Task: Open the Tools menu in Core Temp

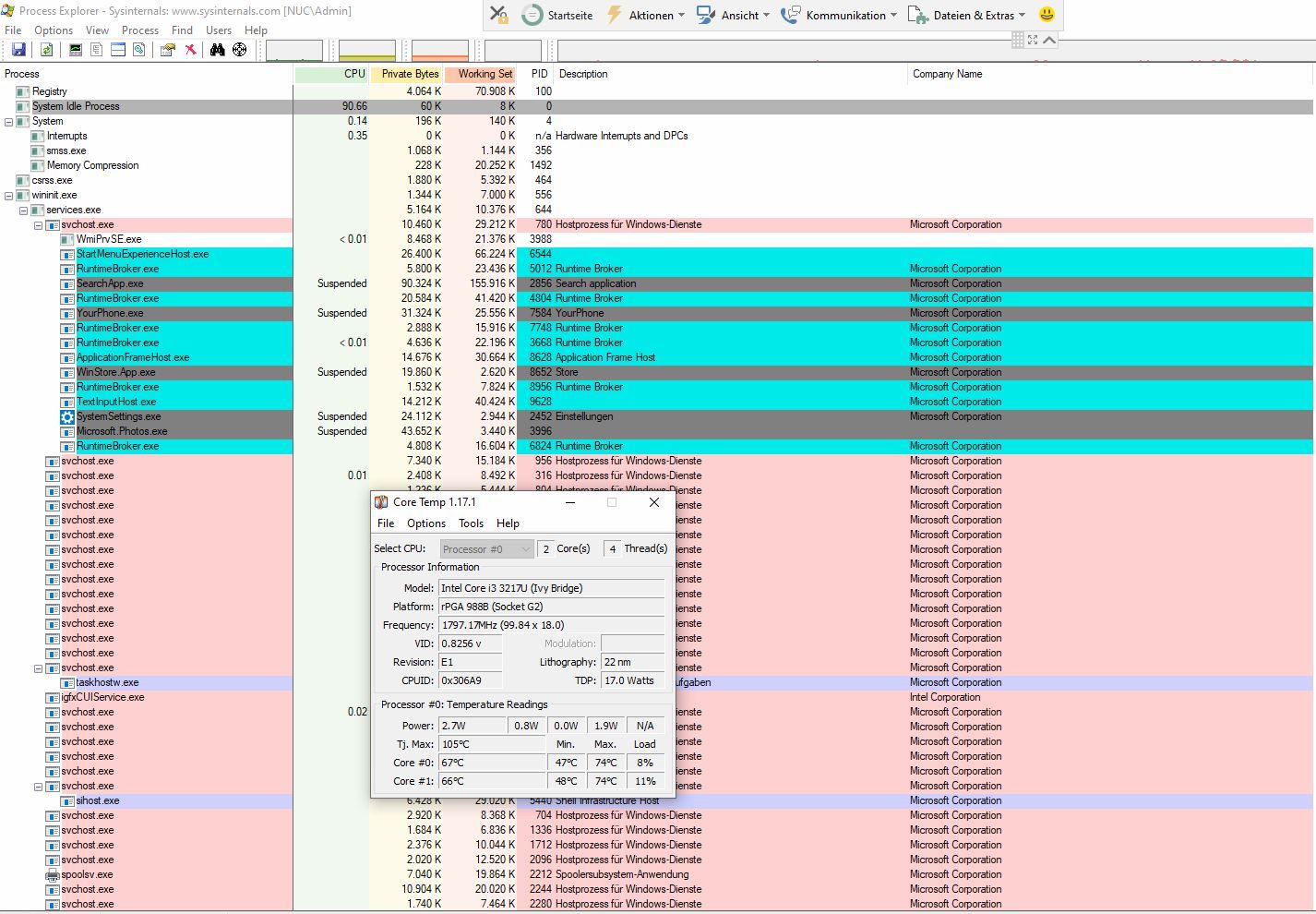Action: tap(471, 523)
